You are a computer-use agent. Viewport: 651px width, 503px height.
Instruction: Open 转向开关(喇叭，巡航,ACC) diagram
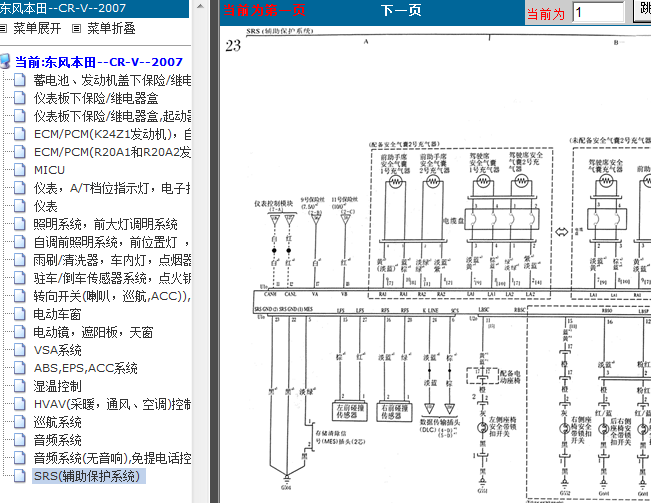(x=112, y=296)
